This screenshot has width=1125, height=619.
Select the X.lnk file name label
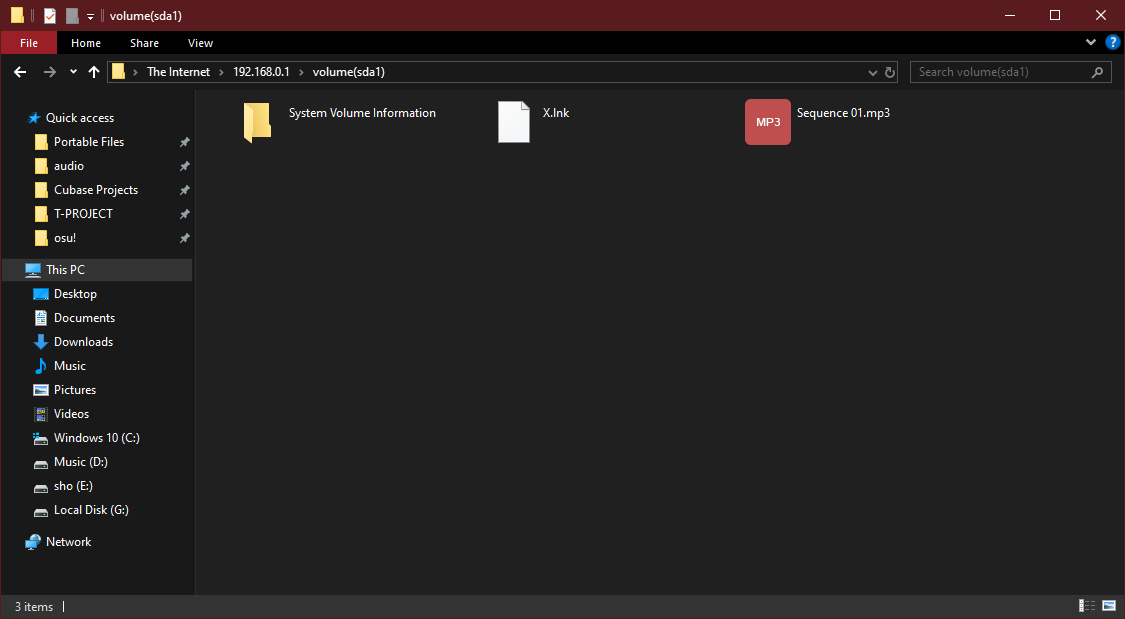point(556,113)
